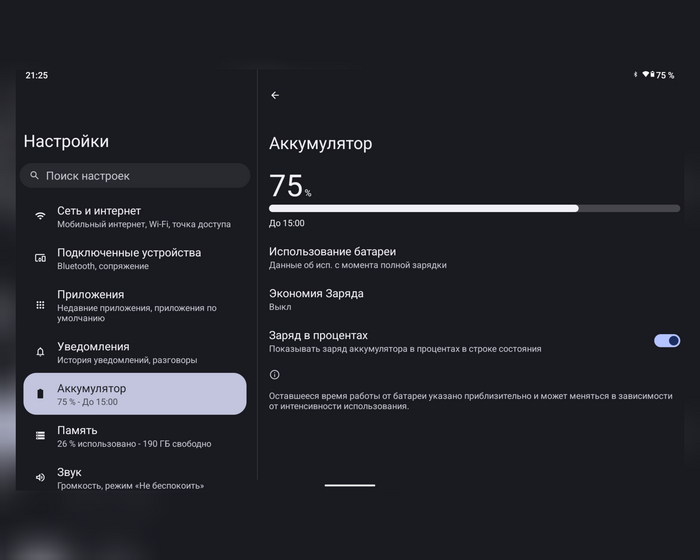This screenshot has width=700, height=560.
Task: Click the back arrow icon
Action: tap(275, 96)
